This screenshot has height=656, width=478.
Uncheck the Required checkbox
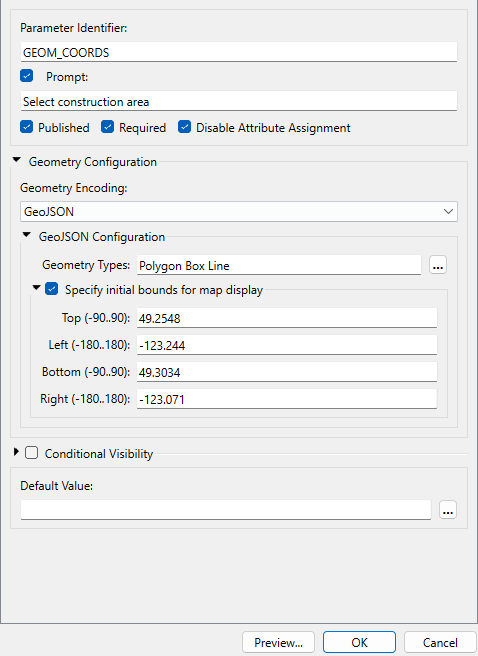click(x=107, y=127)
